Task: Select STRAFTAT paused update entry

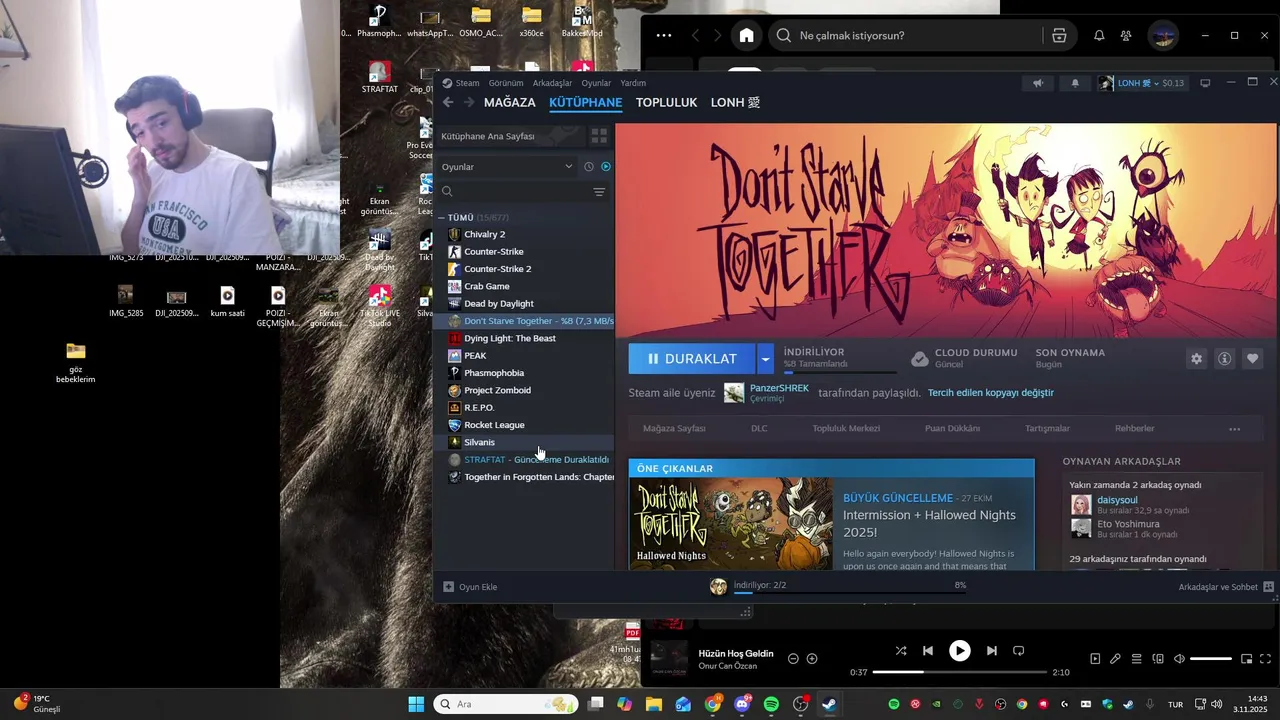Action: pyautogui.click(x=524, y=459)
